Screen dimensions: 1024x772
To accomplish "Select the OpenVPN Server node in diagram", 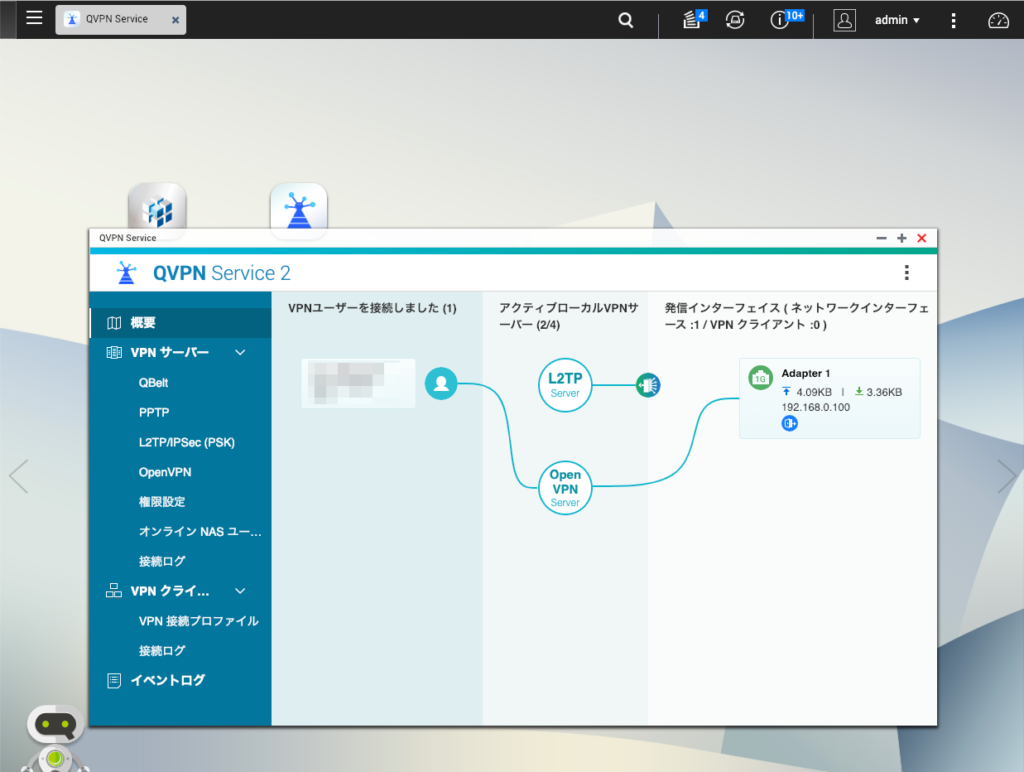I will (565, 487).
